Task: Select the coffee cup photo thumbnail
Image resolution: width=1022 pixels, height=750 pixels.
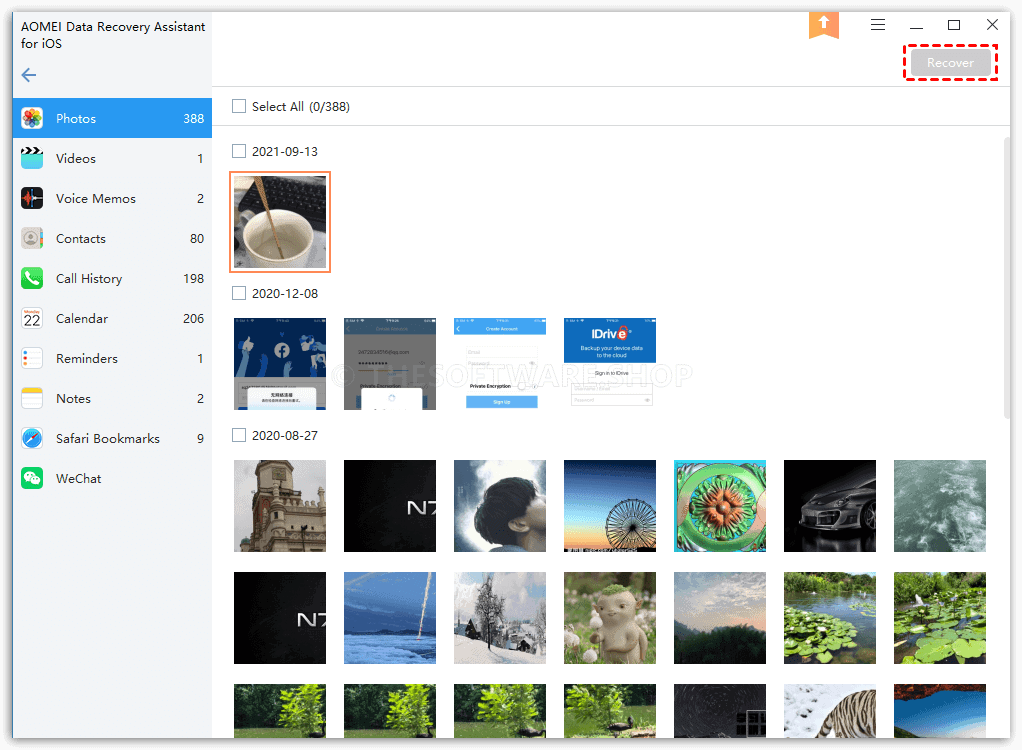Action: [280, 222]
